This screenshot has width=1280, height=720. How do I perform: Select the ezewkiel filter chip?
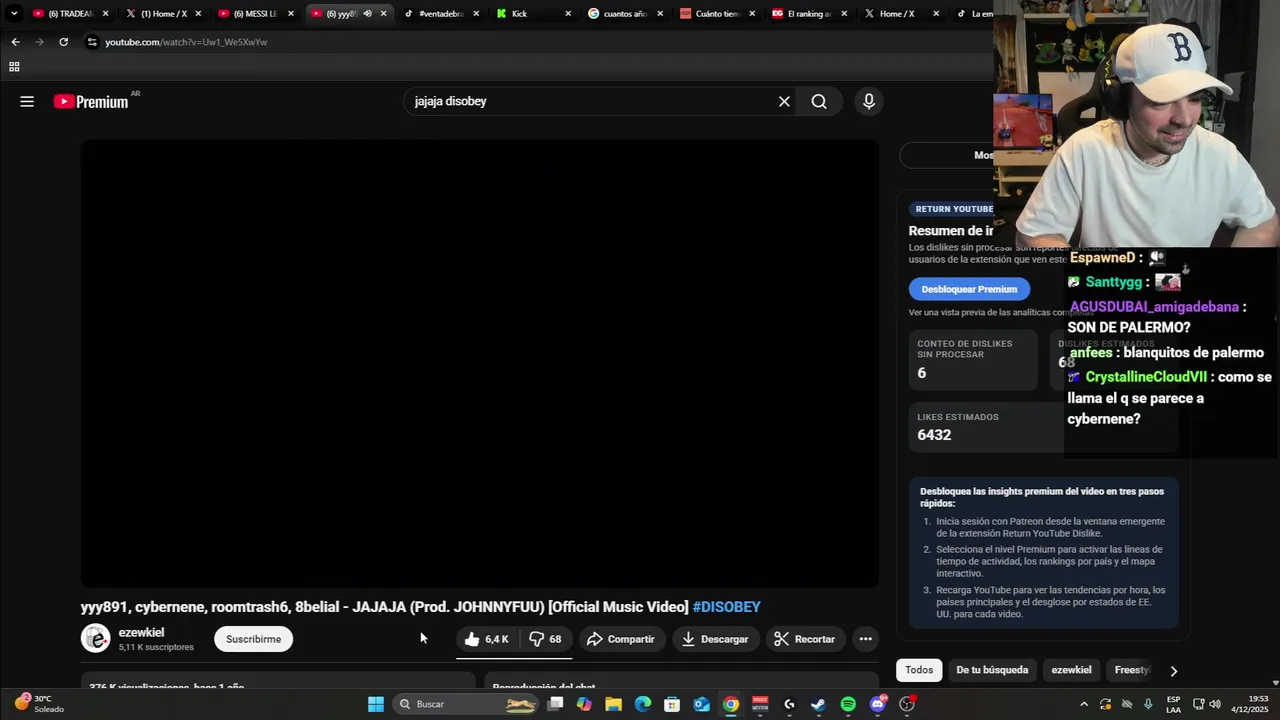point(1071,670)
